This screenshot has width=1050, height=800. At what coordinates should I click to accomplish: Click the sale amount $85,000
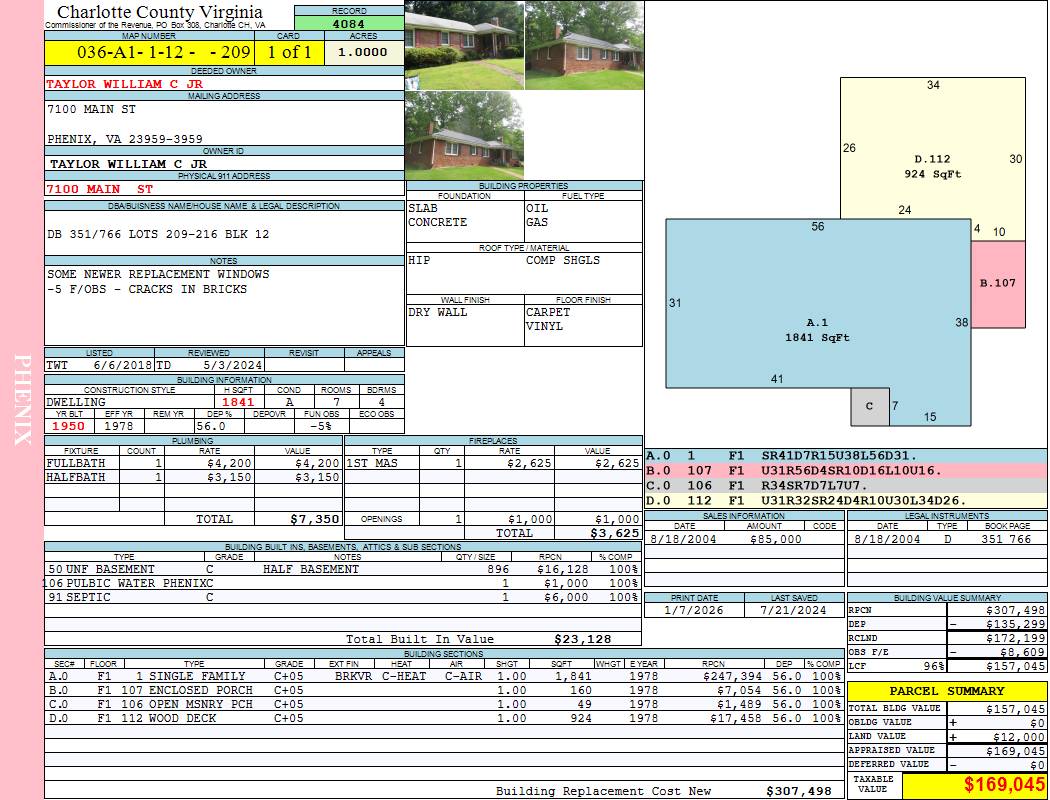(775, 539)
